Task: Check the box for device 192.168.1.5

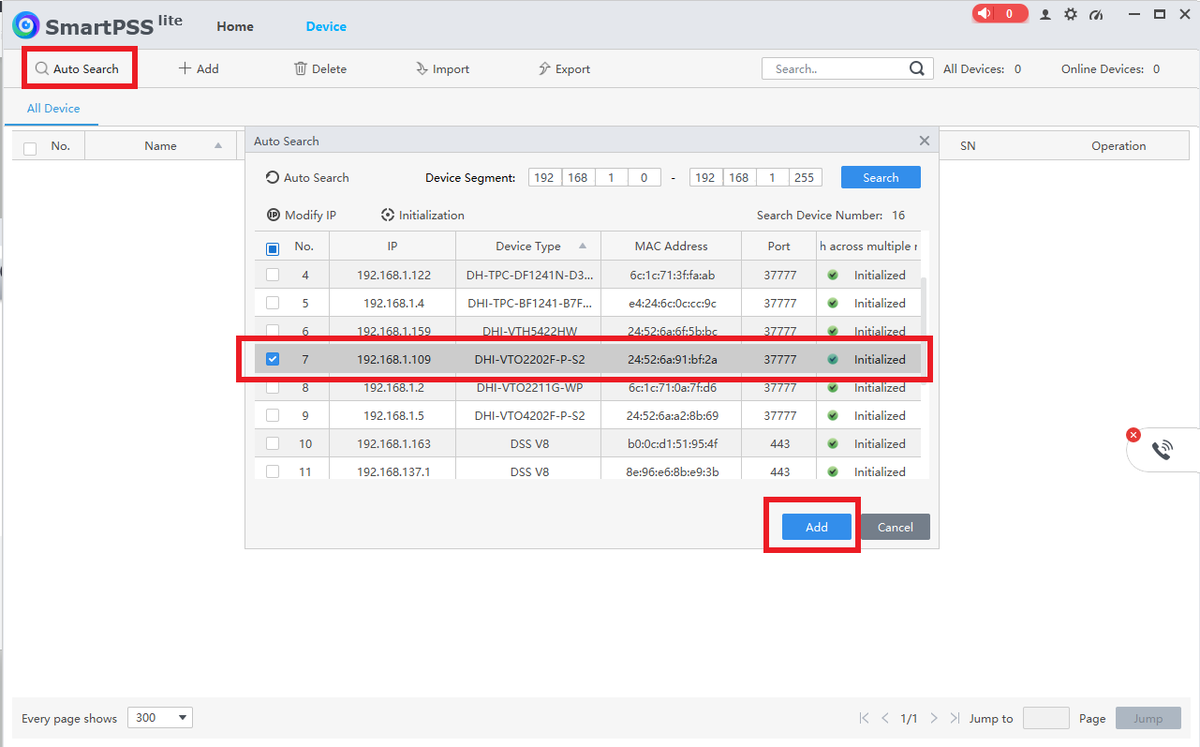Action: [x=273, y=415]
